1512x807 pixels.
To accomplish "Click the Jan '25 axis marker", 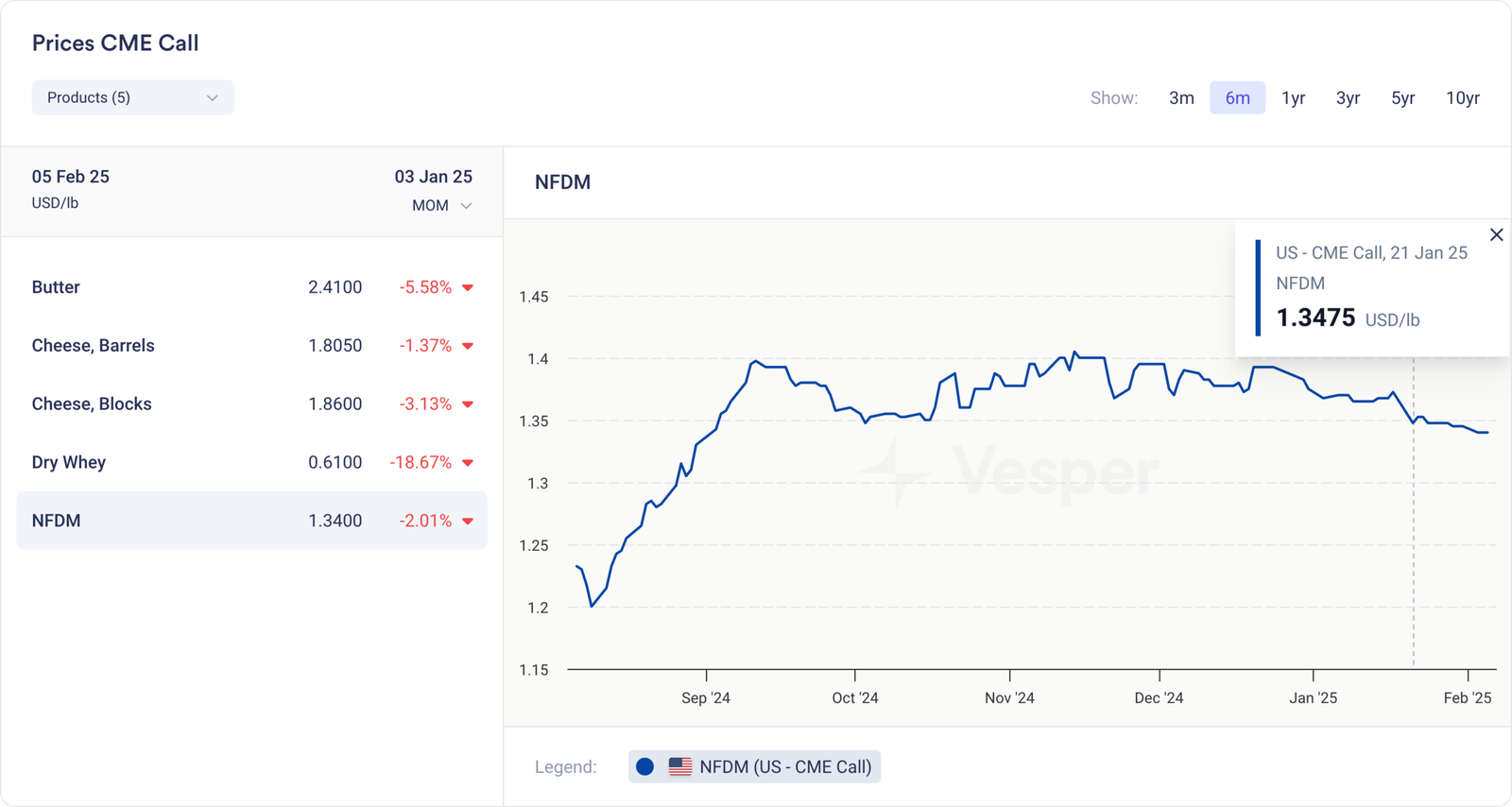I will coord(1313,697).
